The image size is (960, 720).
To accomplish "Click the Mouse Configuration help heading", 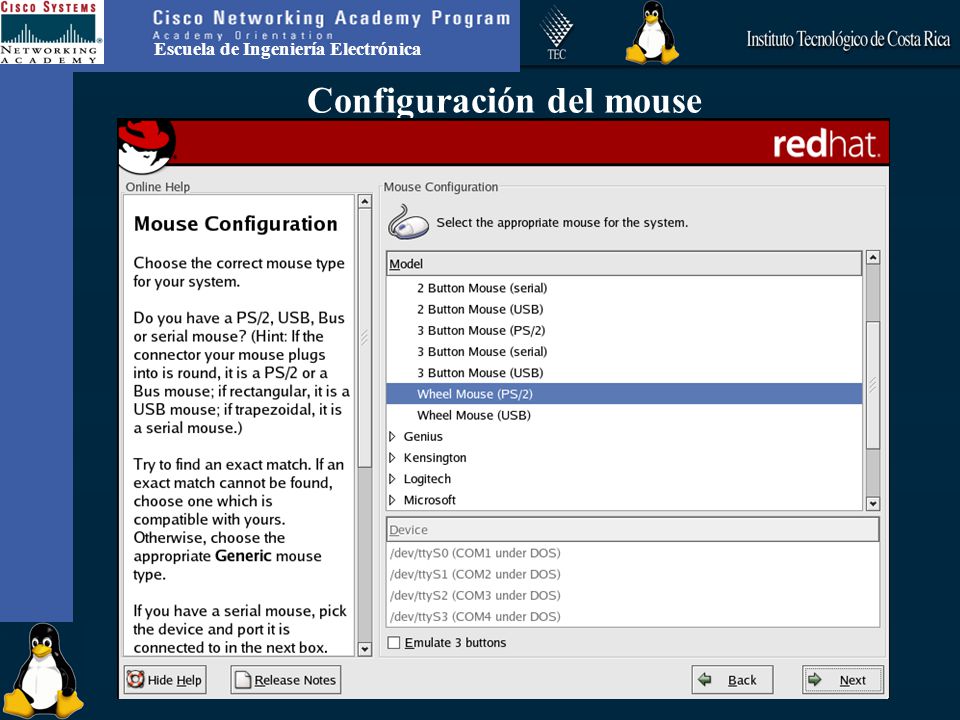I will tap(236, 223).
